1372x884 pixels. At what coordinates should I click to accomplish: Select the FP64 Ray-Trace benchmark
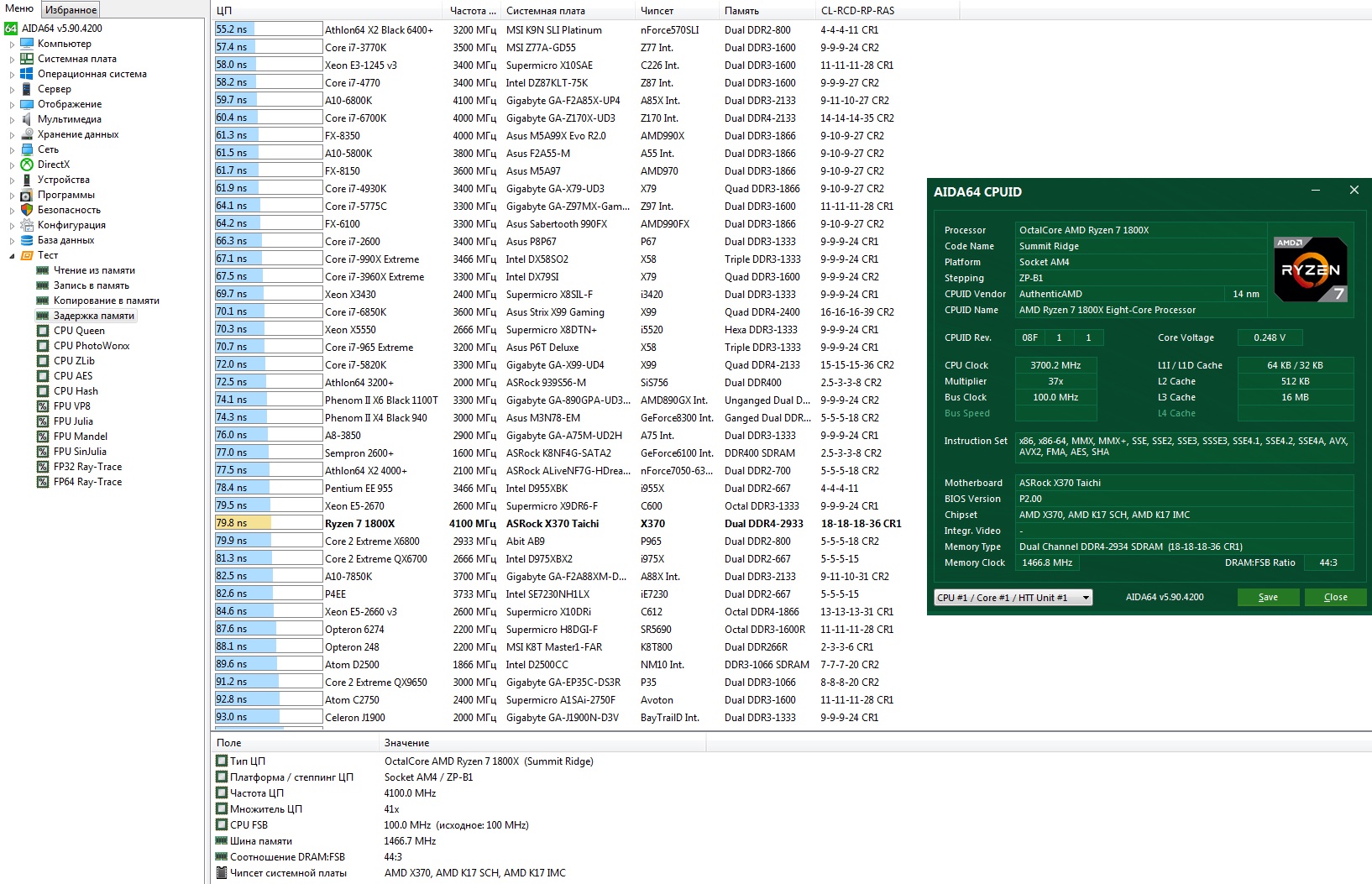(x=87, y=482)
